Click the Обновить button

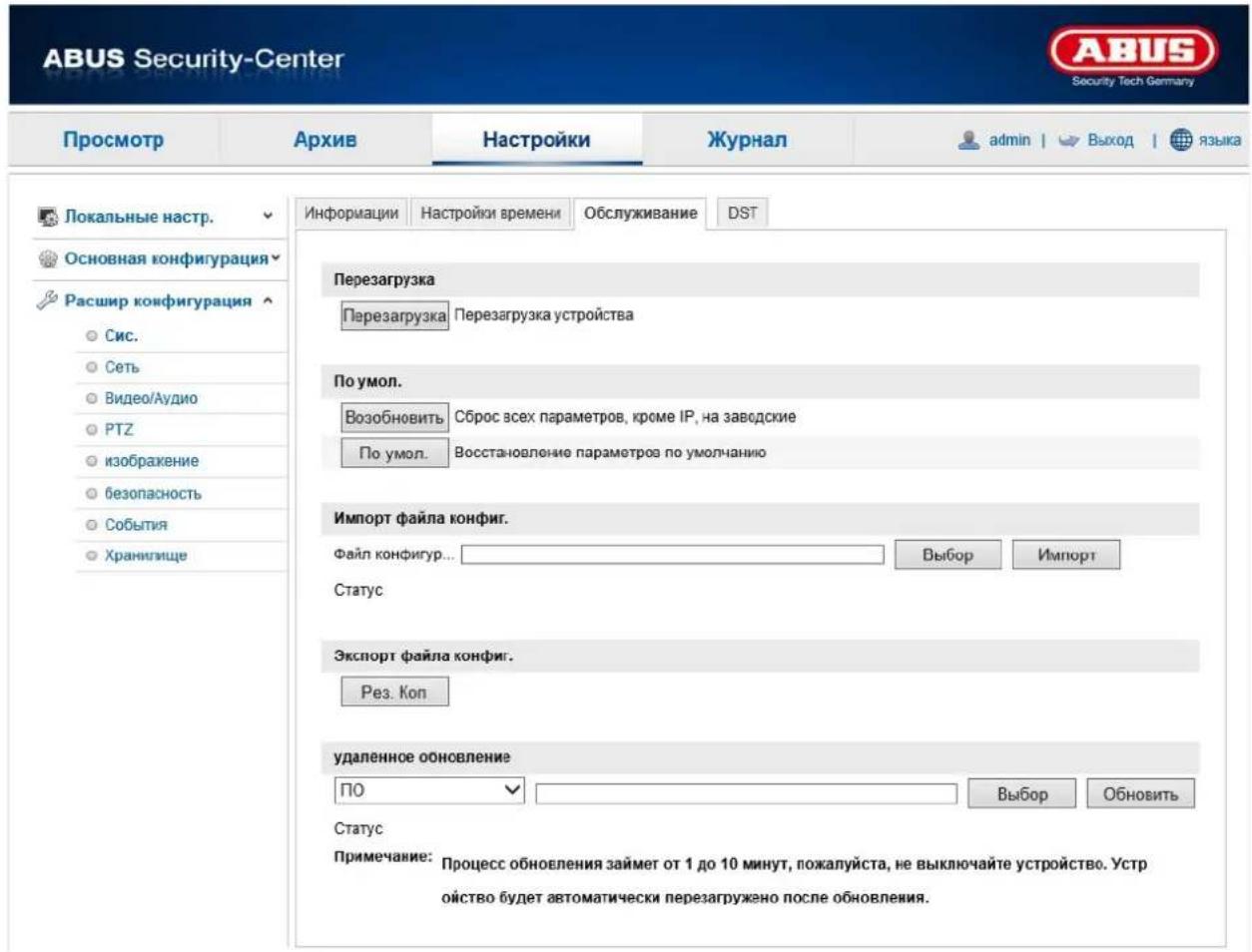(x=1140, y=794)
